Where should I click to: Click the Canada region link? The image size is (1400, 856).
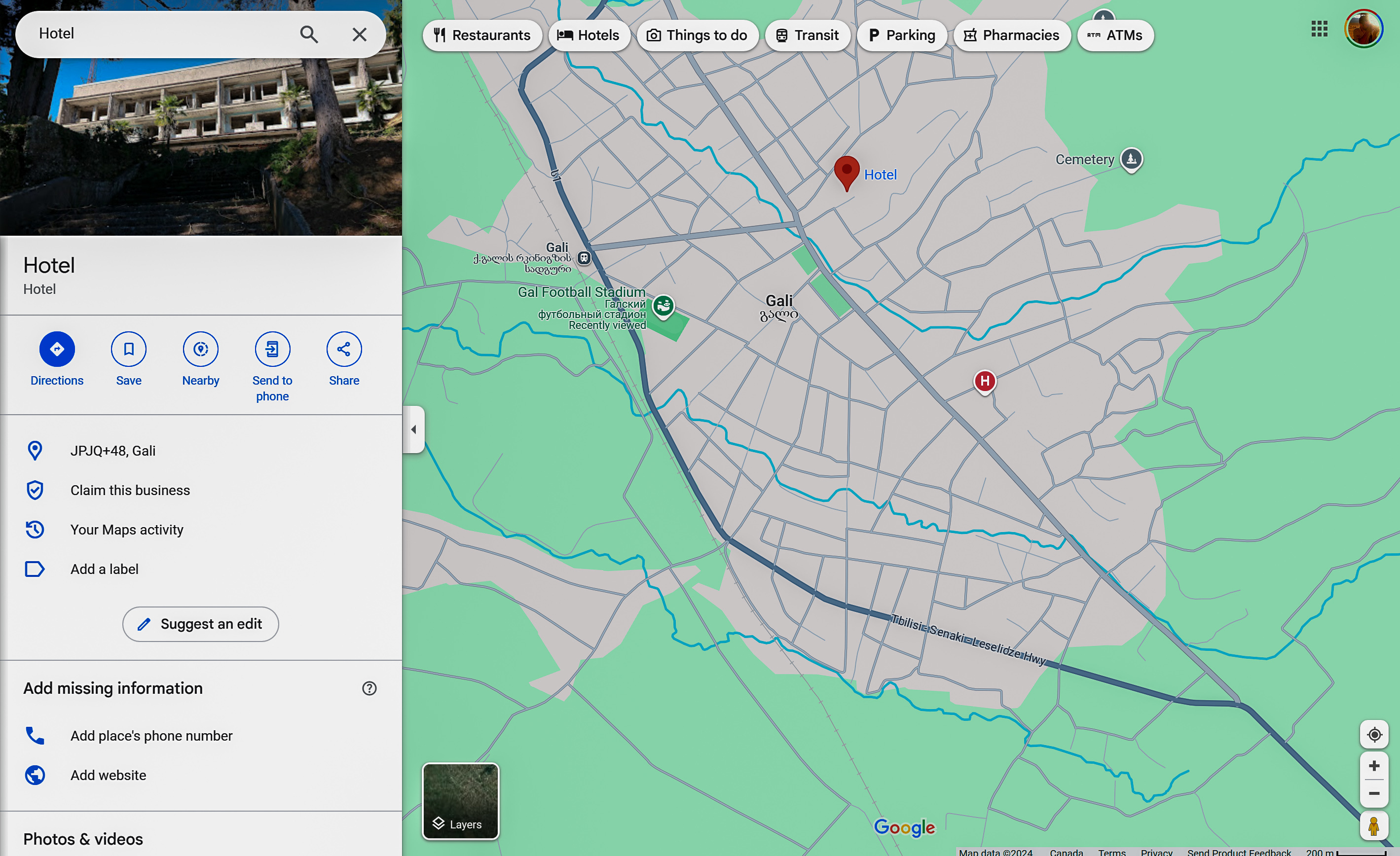[1066, 852]
